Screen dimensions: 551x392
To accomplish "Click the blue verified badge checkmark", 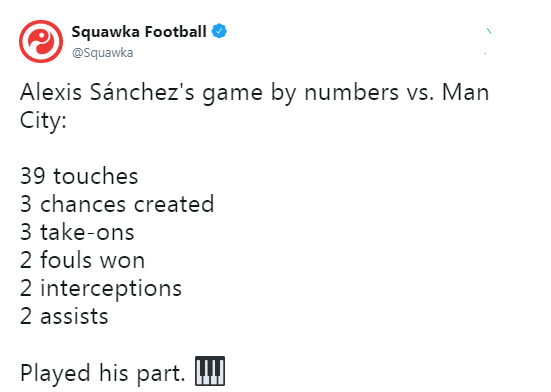I will [x=219, y=31].
